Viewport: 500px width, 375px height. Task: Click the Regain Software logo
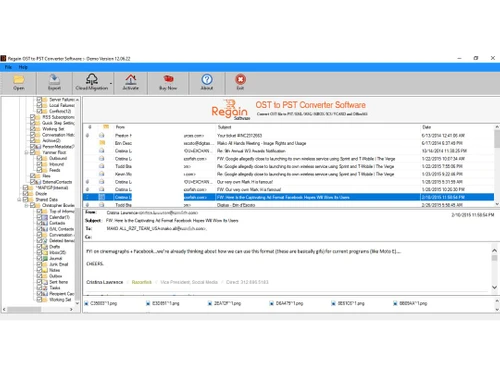pyautogui.click(x=230, y=110)
